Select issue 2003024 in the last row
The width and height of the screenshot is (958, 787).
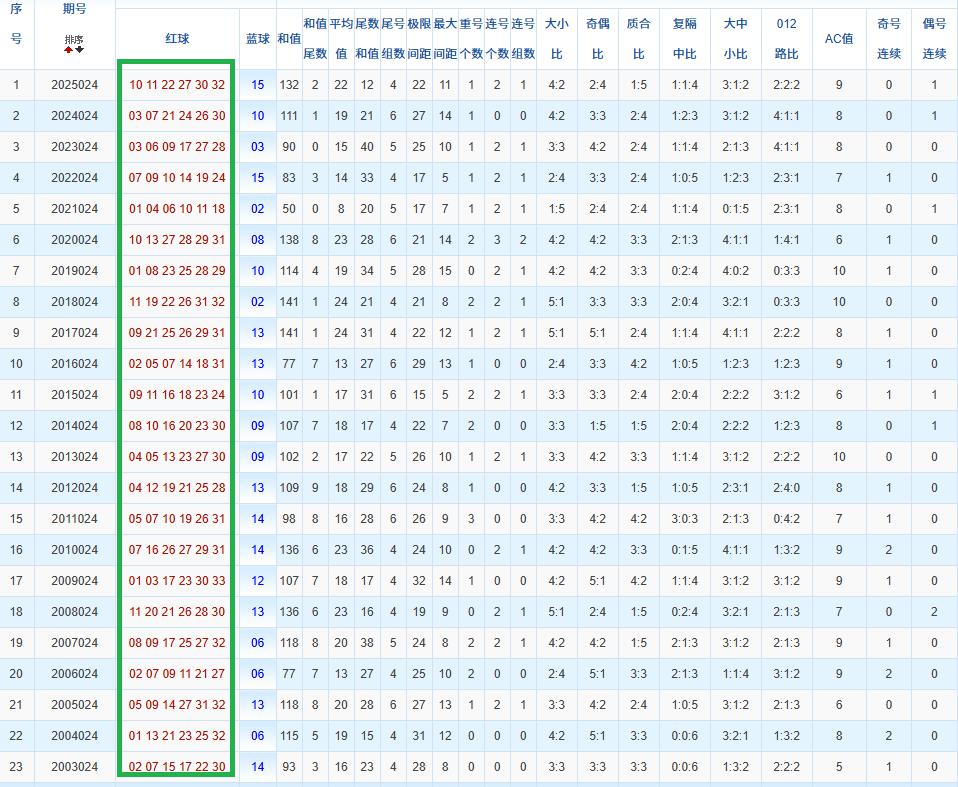tap(74, 767)
